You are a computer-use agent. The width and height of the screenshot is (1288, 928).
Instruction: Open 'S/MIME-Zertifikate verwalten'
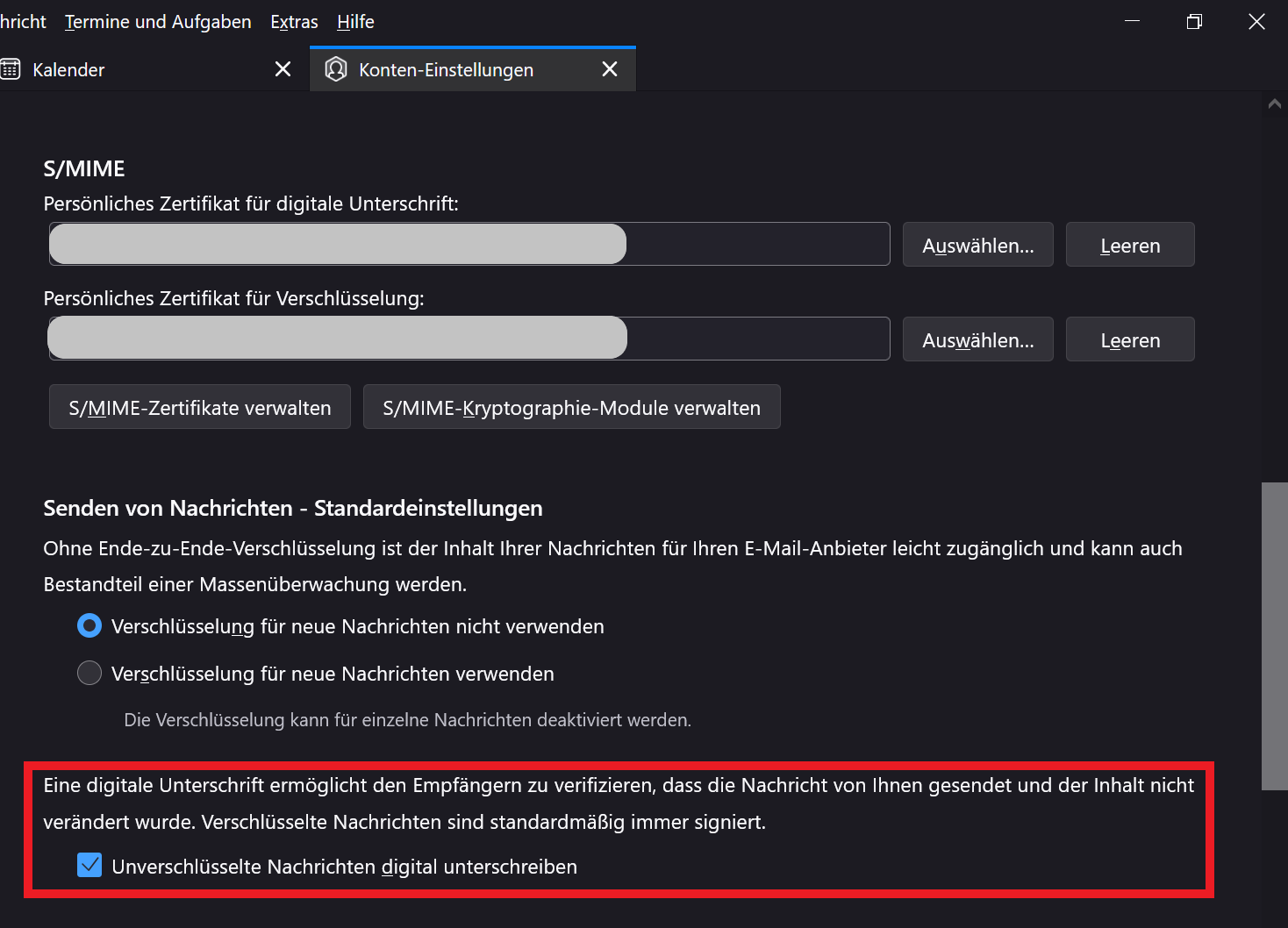coord(200,407)
